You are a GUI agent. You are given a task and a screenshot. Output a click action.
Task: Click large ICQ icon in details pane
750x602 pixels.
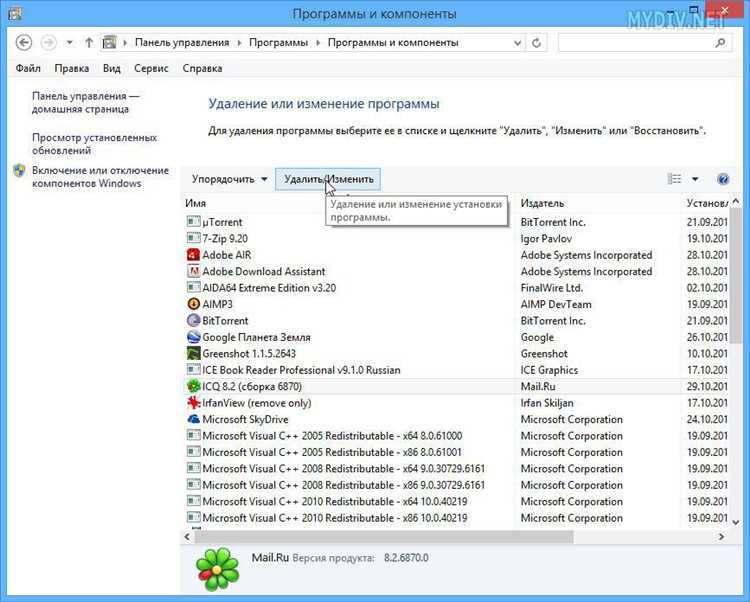coord(217,569)
